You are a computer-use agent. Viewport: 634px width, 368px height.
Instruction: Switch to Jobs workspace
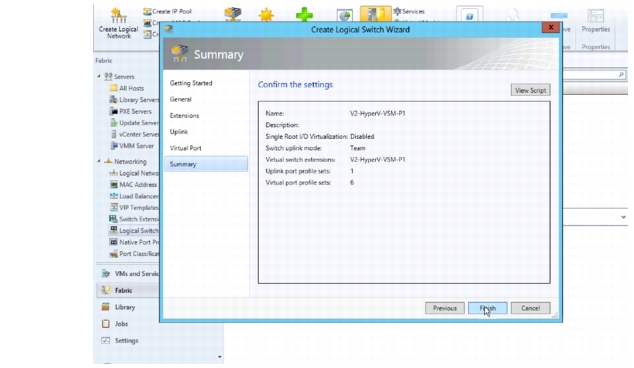coord(115,324)
